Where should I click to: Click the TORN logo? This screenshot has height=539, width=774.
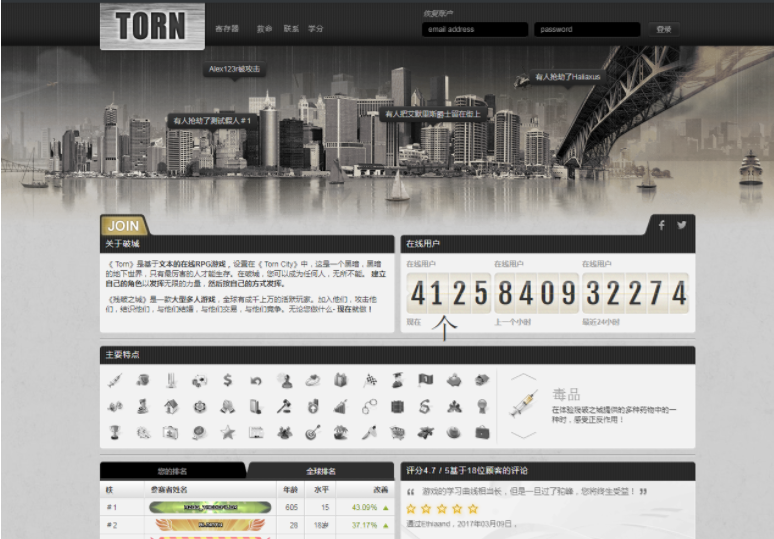[152, 26]
